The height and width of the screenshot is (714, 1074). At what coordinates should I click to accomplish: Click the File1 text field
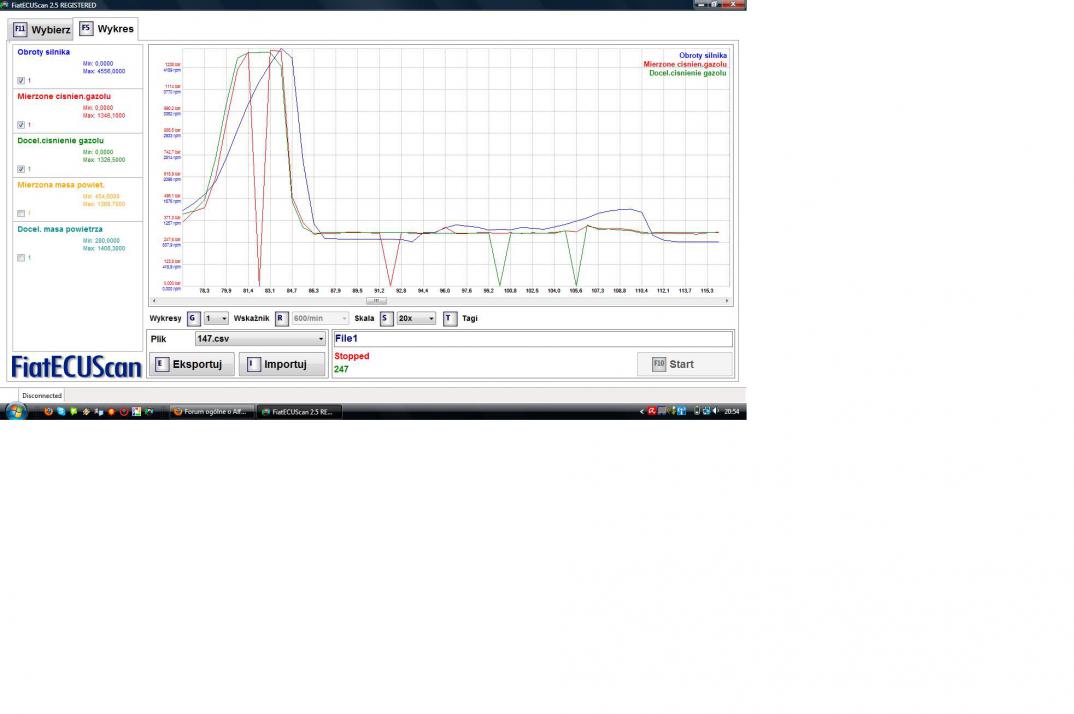[533, 338]
